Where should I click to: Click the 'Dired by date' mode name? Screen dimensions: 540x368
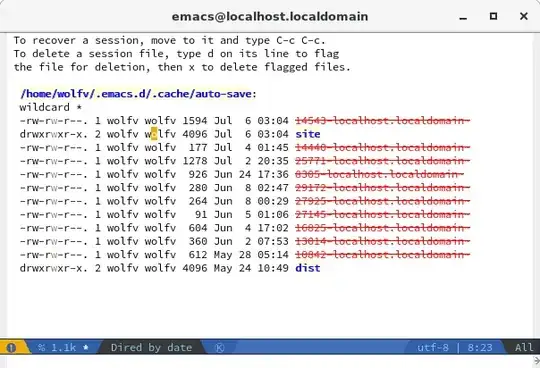pos(152,348)
